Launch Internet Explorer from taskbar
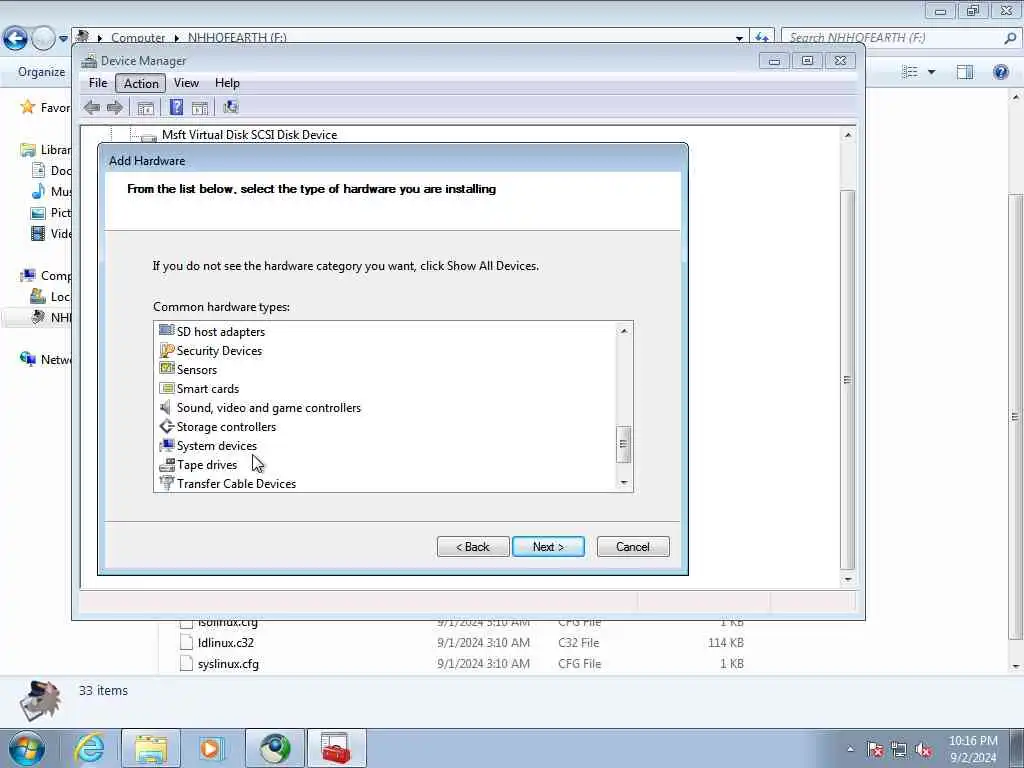Viewport: 1024px width, 768px height. click(89, 748)
